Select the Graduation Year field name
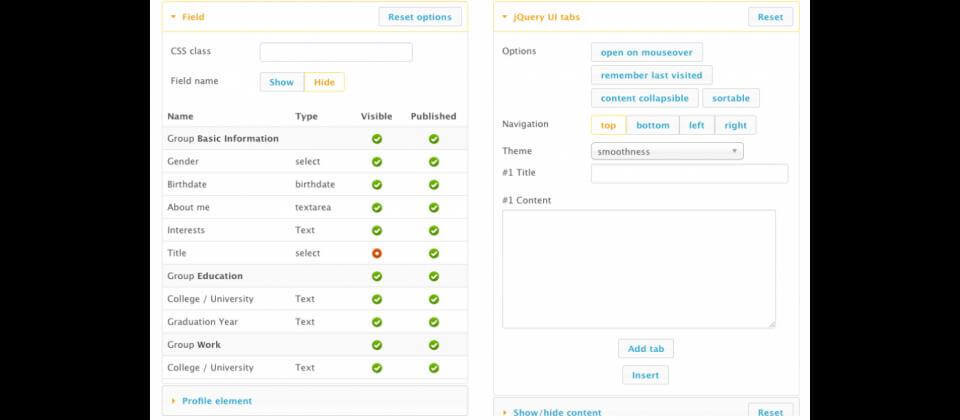Image resolution: width=960 pixels, height=420 pixels. pos(203,322)
